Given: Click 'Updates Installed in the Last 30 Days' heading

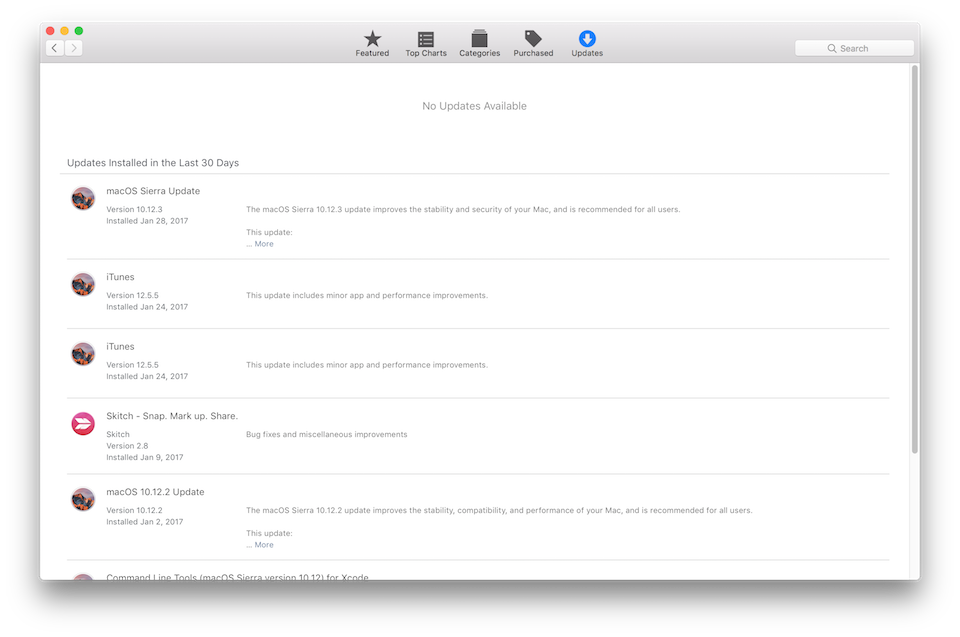Looking at the screenshot, I should 153,163.
